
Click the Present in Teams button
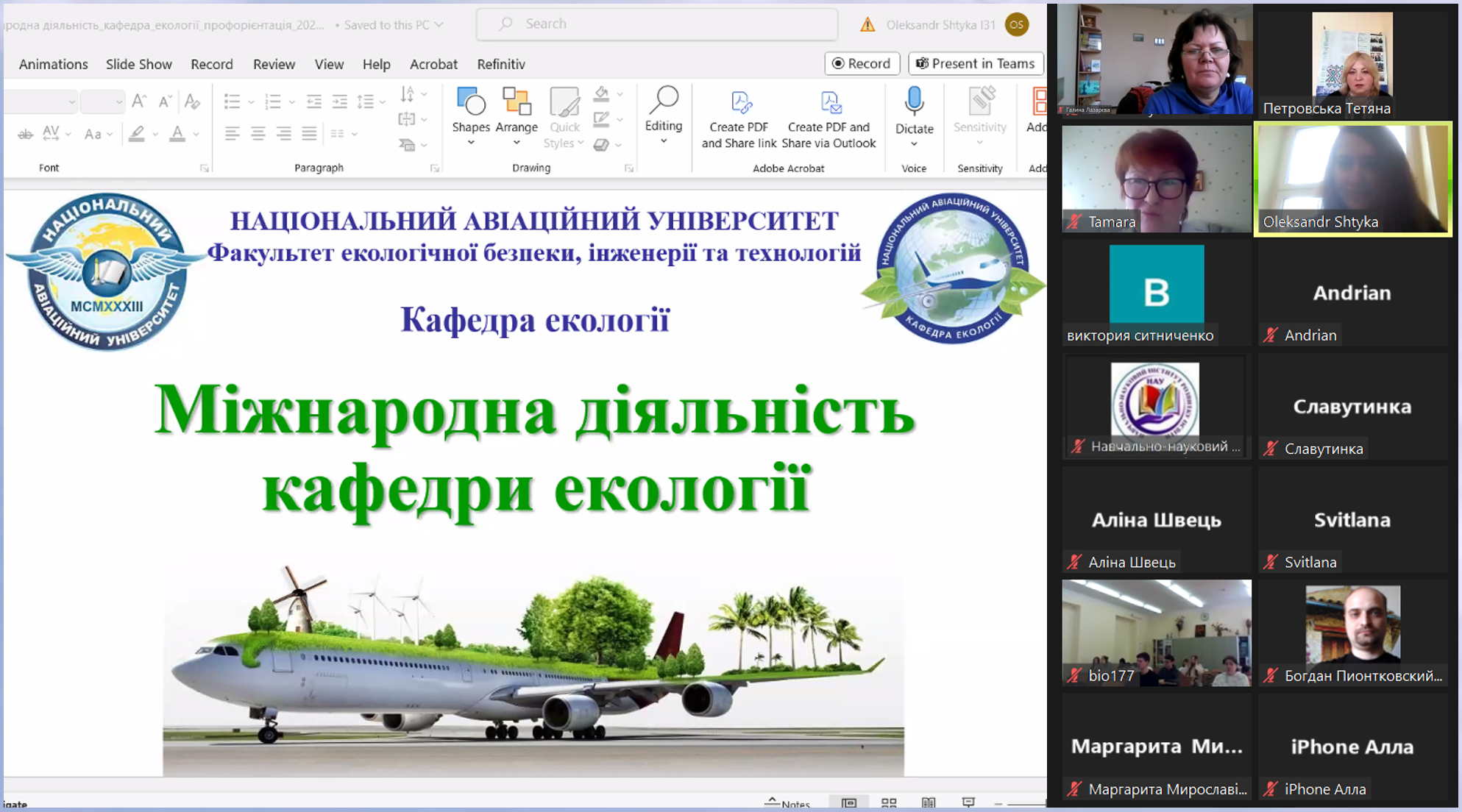(x=975, y=63)
